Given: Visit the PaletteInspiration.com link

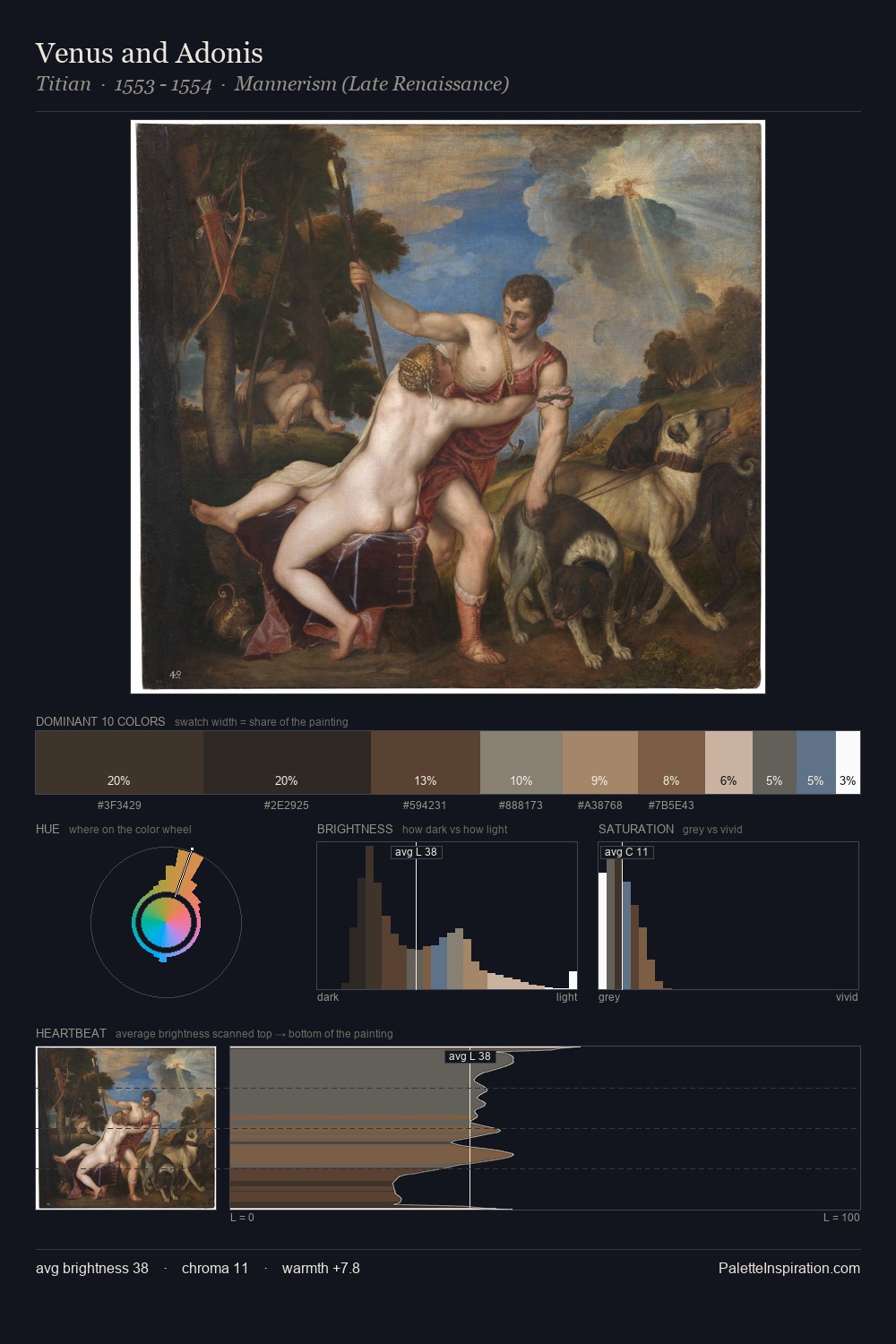Looking at the screenshot, I should pos(789,1268).
